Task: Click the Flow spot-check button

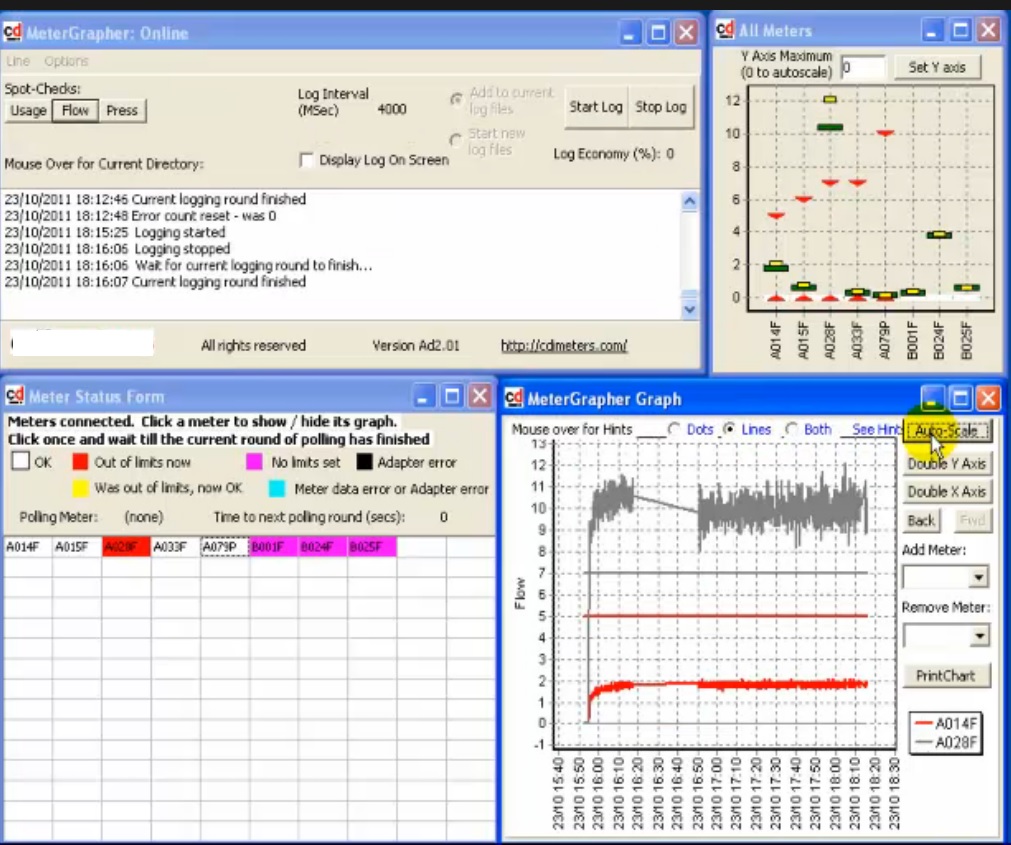Action: coord(75,110)
